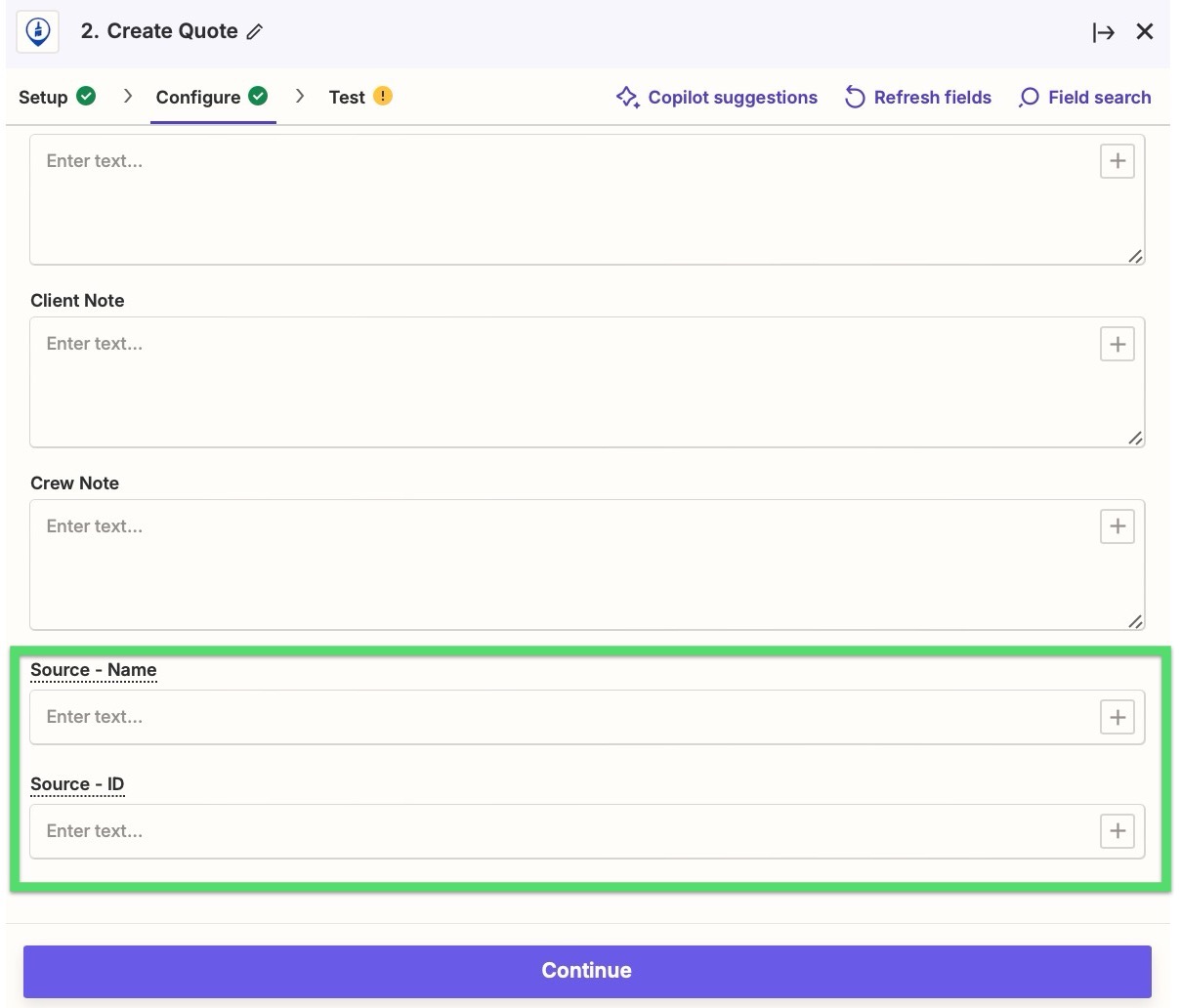Close the Create Quote panel

tap(1145, 32)
